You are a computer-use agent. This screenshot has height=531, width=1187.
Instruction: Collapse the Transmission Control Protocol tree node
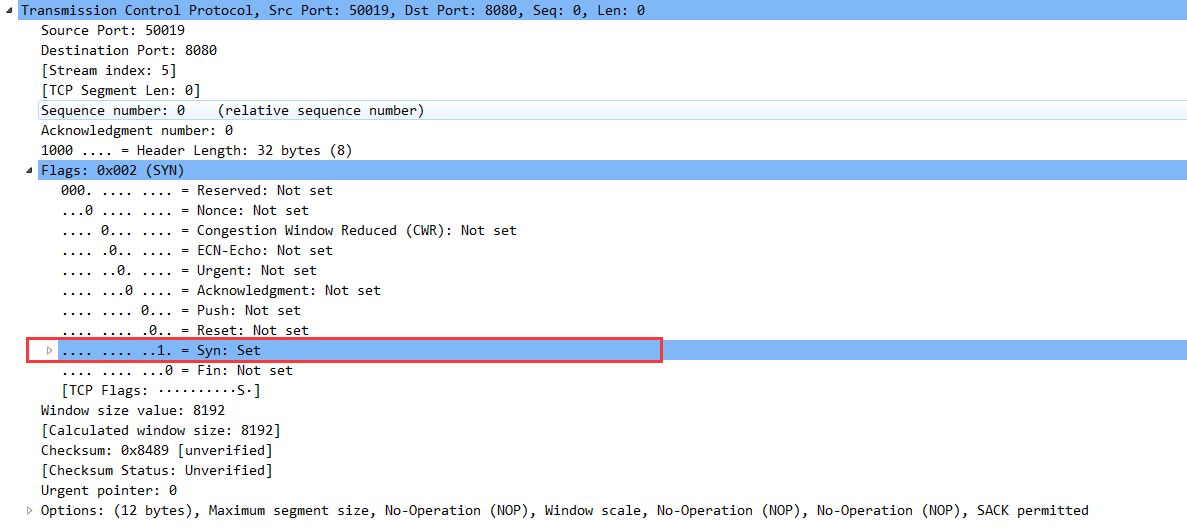[x=9, y=11]
